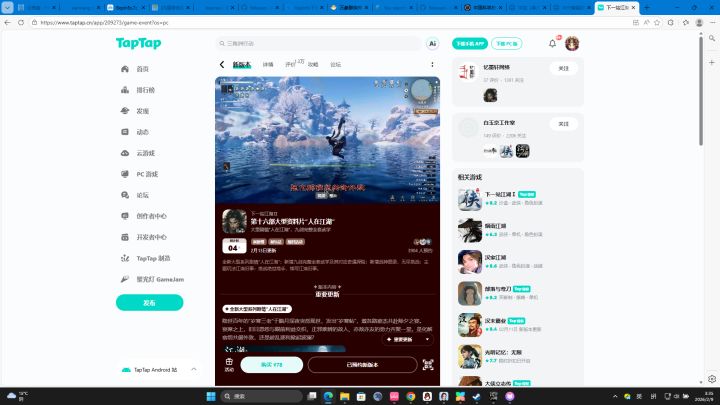Open 云游戏 cloud games in sidebar
The height and width of the screenshot is (405, 720).
145,153
